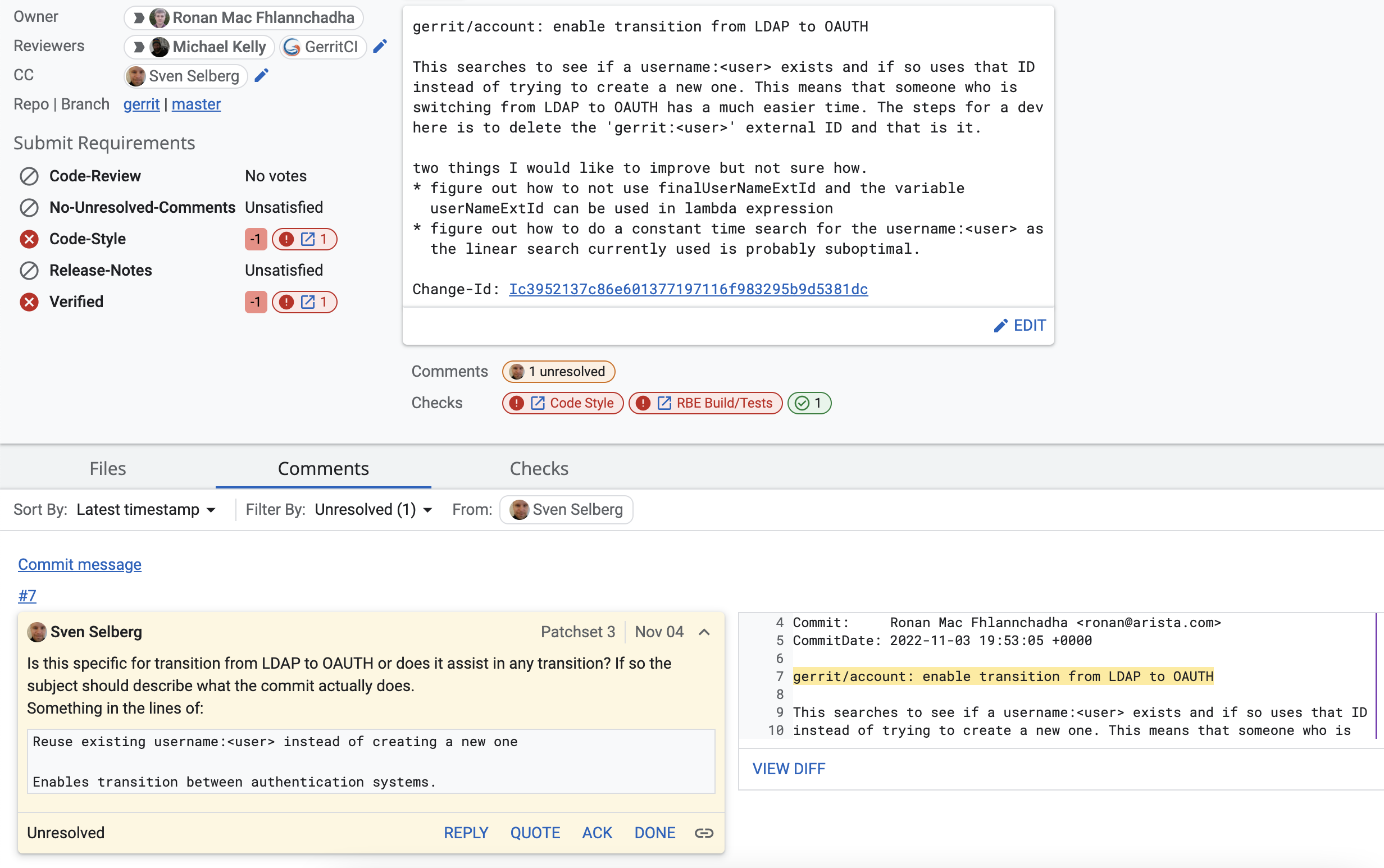1384x868 pixels.
Task: Toggle the From Sven Selberg filter chip
Action: (x=566, y=510)
